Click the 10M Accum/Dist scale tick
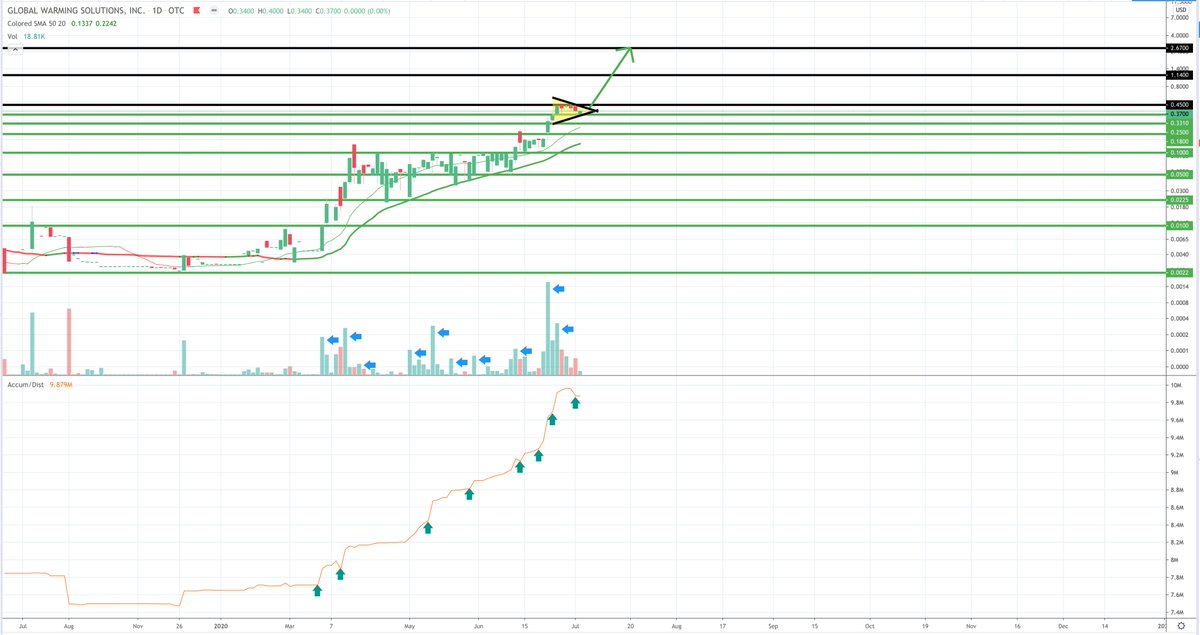Screen dimensions: 1200x635 coord(1176,385)
